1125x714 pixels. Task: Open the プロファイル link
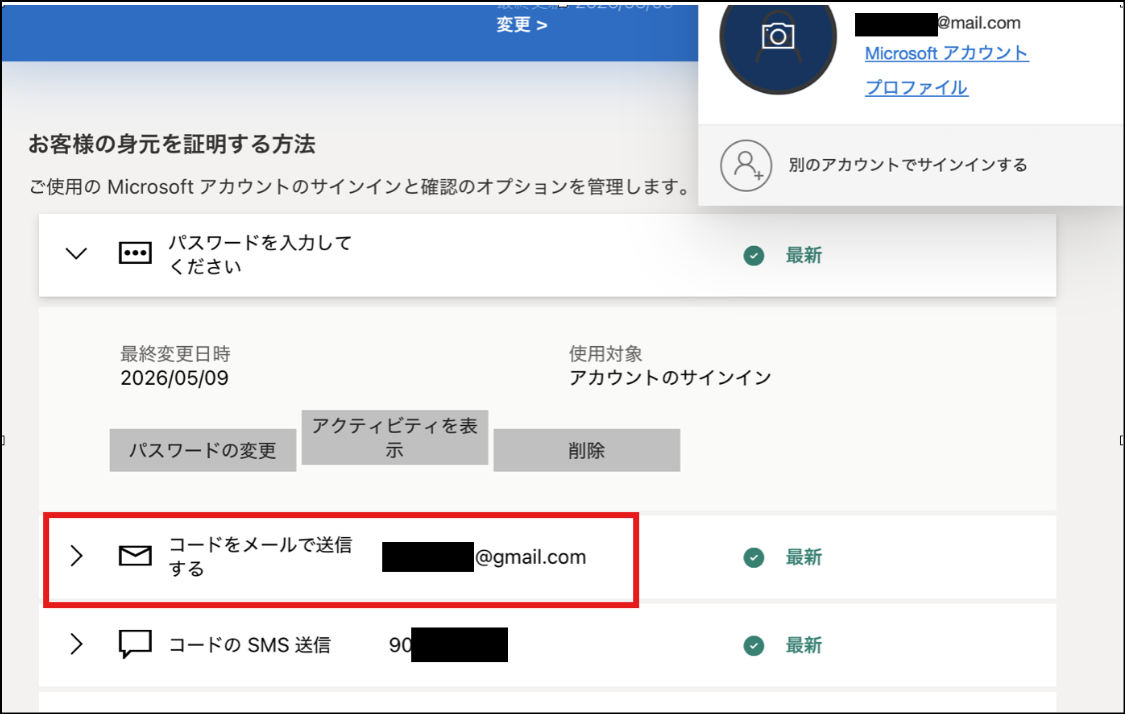coord(916,88)
